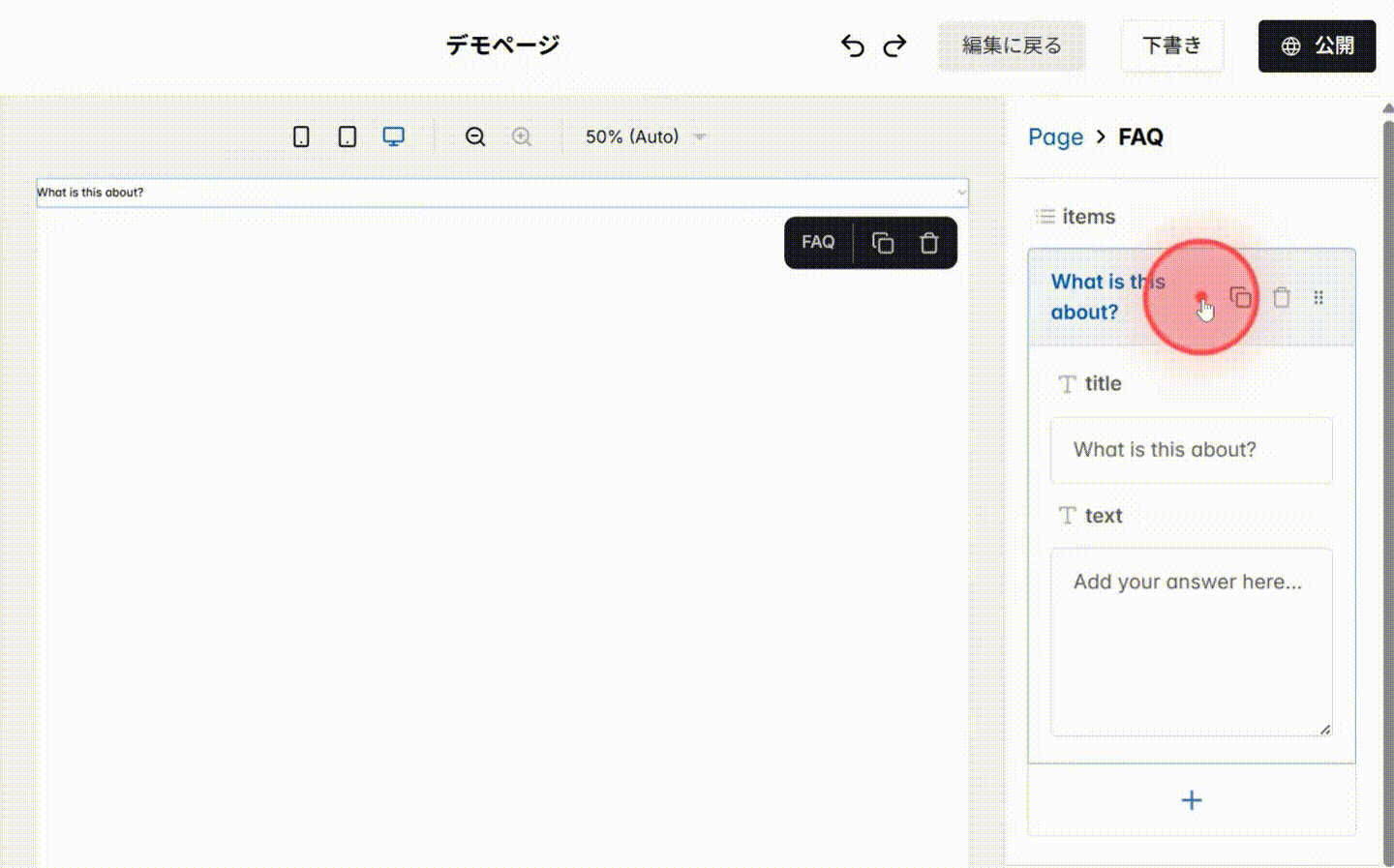
Task: Switch to desktop preview mode
Action: click(393, 136)
